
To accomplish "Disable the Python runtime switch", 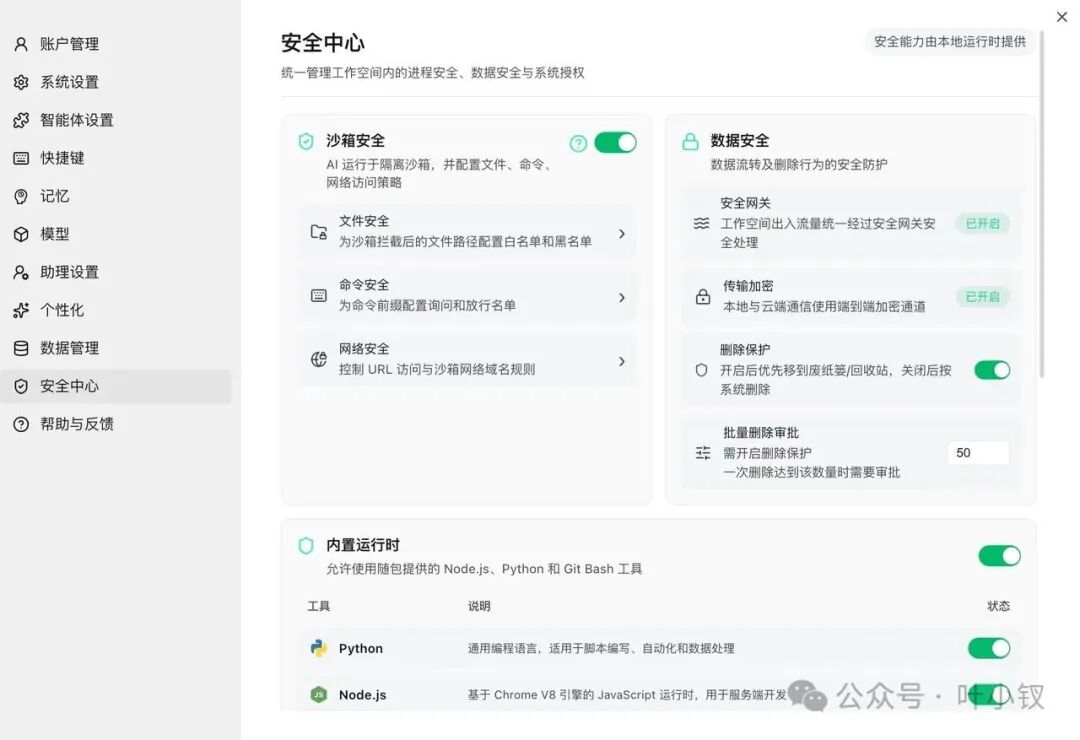I will (x=989, y=648).
